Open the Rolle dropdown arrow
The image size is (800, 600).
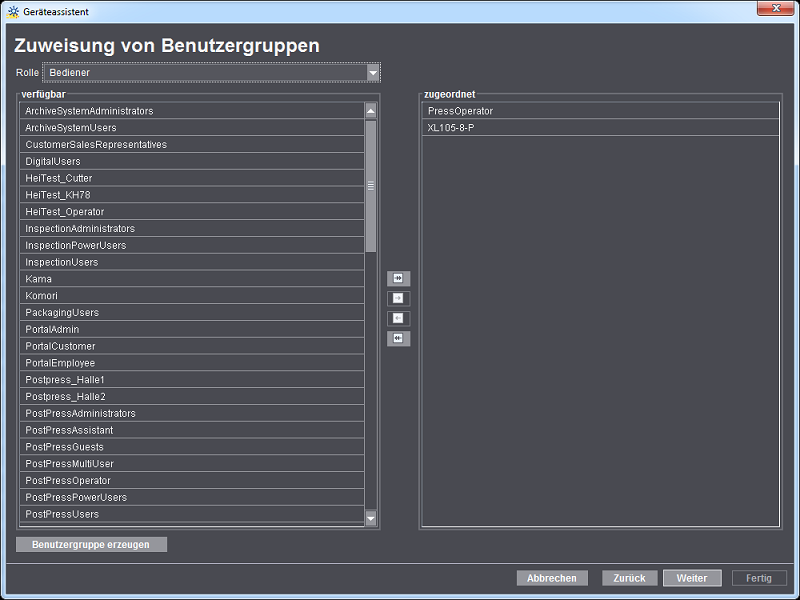[x=373, y=73]
